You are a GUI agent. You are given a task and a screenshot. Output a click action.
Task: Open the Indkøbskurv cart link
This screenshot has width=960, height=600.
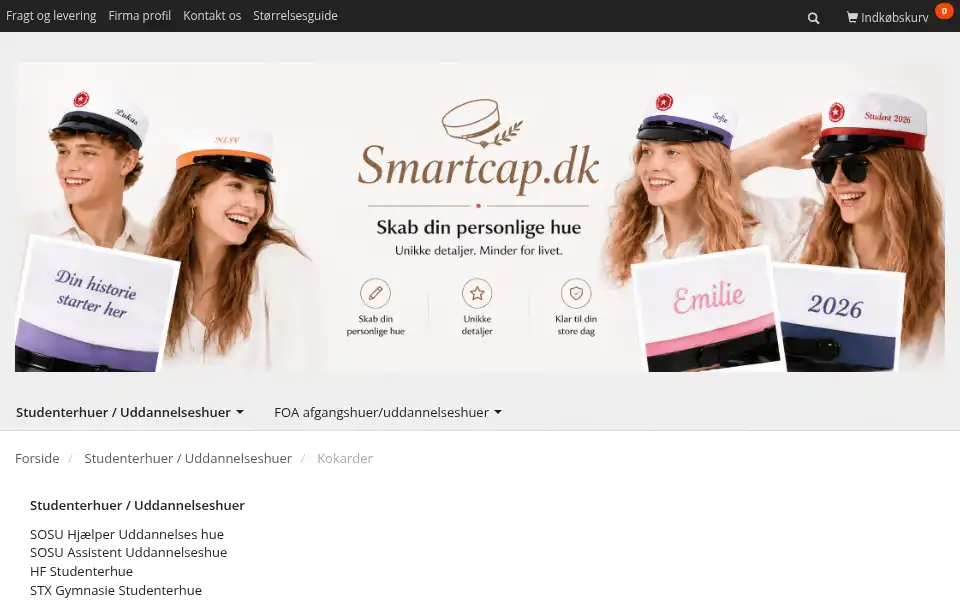point(887,17)
